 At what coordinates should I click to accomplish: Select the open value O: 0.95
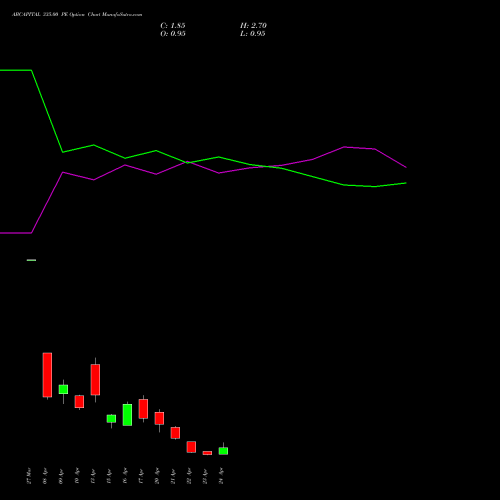173,34
